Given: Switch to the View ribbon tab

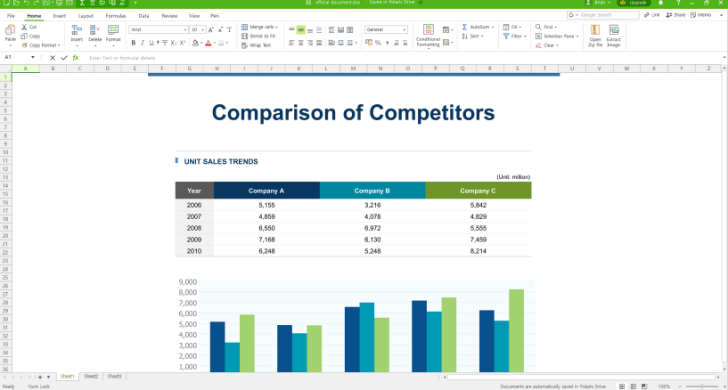Looking at the screenshot, I should click(x=194, y=15).
